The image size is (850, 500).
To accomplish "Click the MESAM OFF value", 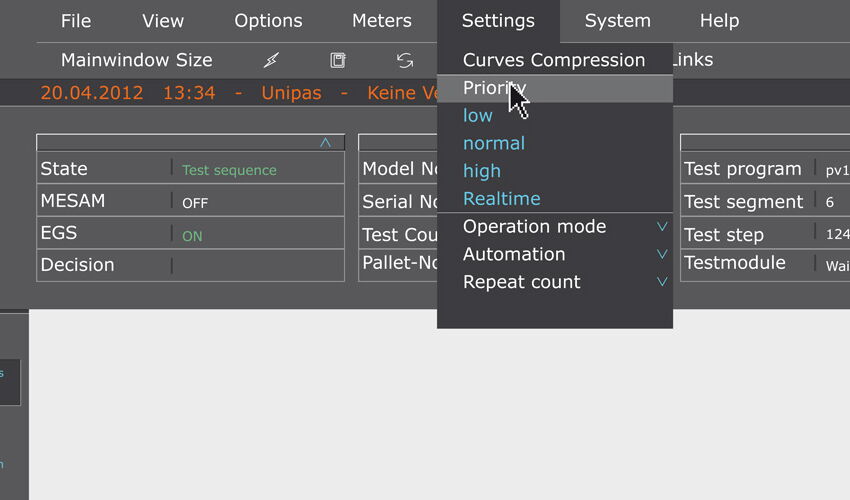I will [x=195, y=203].
